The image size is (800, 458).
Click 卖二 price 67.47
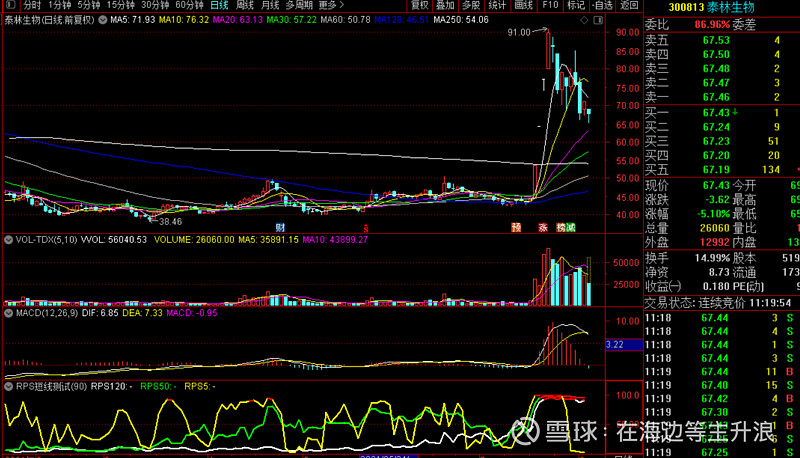pyautogui.click(x=716, y=83)
